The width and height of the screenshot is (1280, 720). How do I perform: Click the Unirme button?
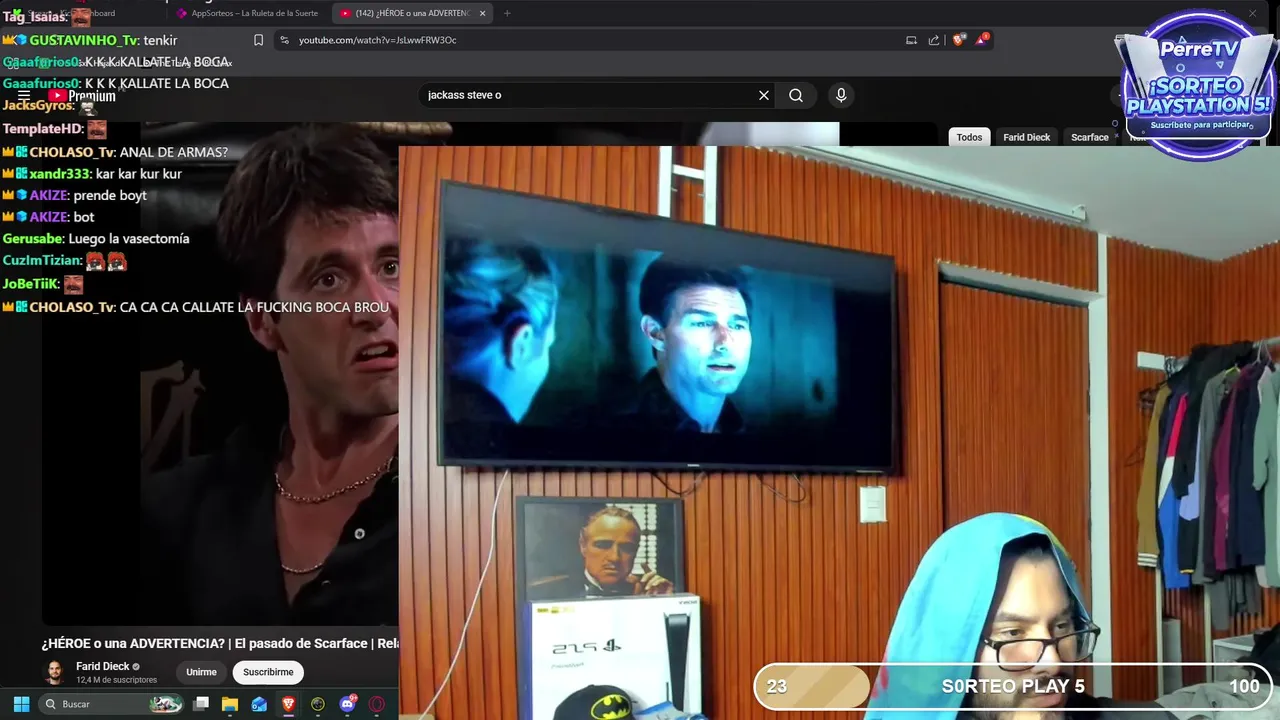[x=201, y=672]
